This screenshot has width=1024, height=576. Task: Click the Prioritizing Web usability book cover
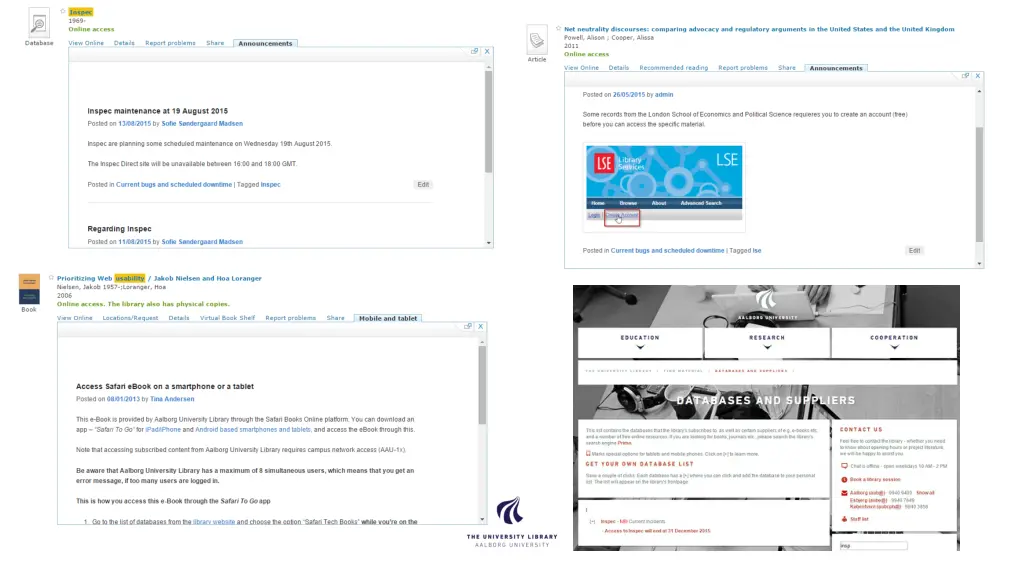(x=29, y=289)
